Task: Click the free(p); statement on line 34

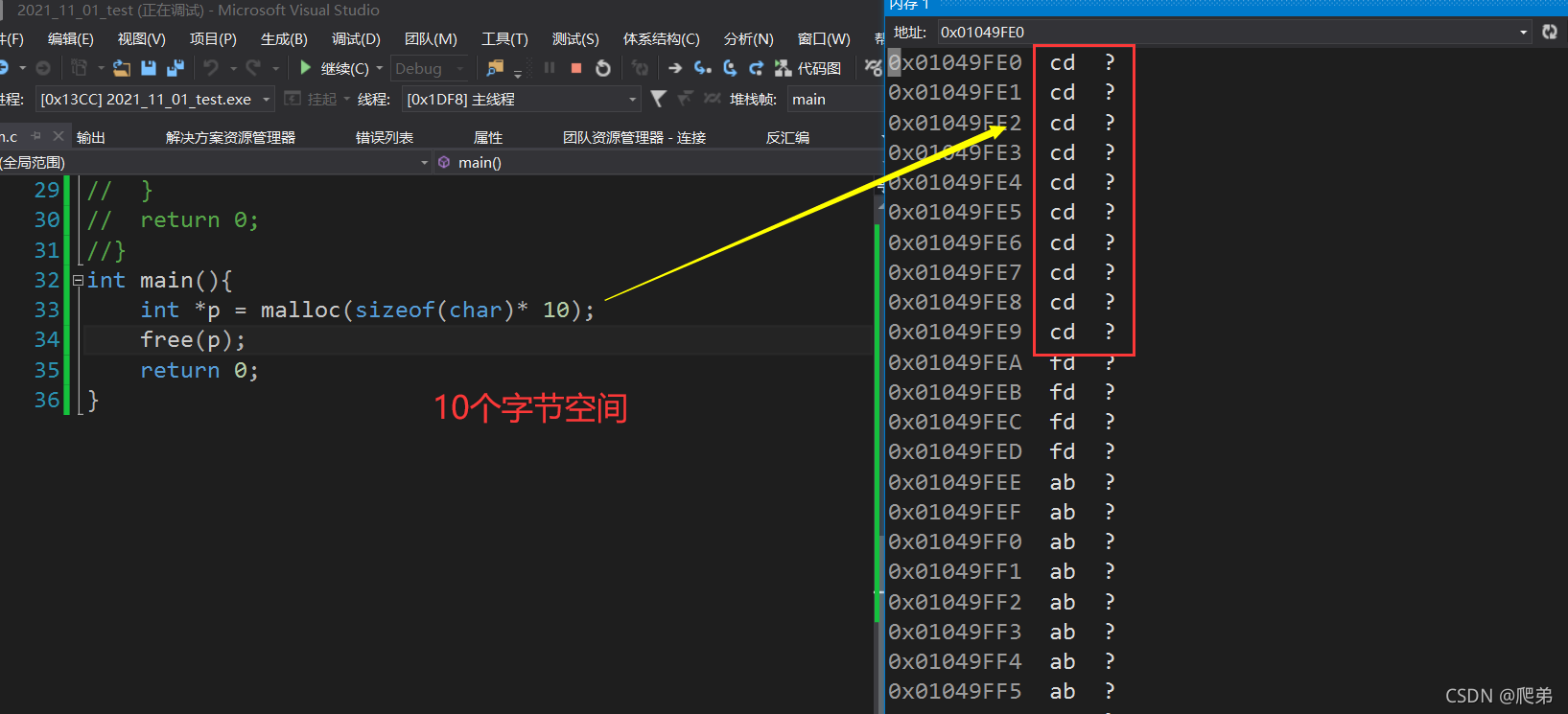Action: pos(193,339)
